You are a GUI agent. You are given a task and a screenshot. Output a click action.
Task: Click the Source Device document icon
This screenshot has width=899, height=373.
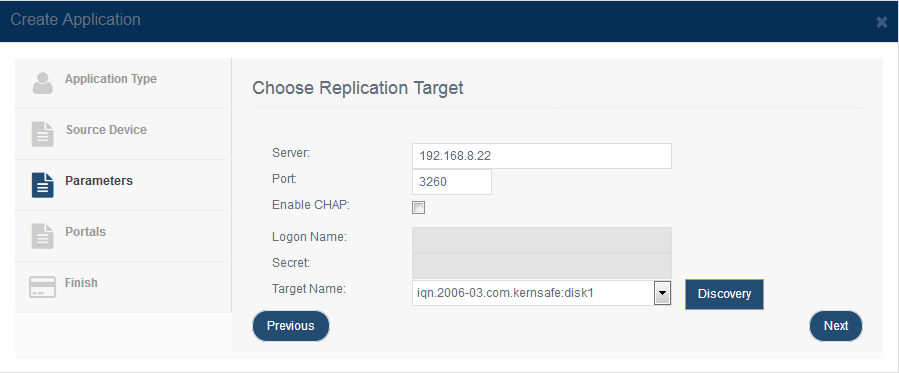click(42, 134)
